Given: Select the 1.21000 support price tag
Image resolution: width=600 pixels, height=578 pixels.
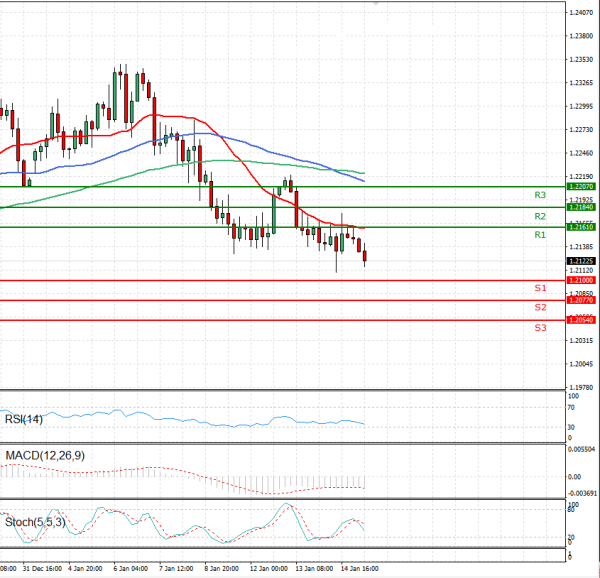Looking at the screenshot, I should pos(581,280).
